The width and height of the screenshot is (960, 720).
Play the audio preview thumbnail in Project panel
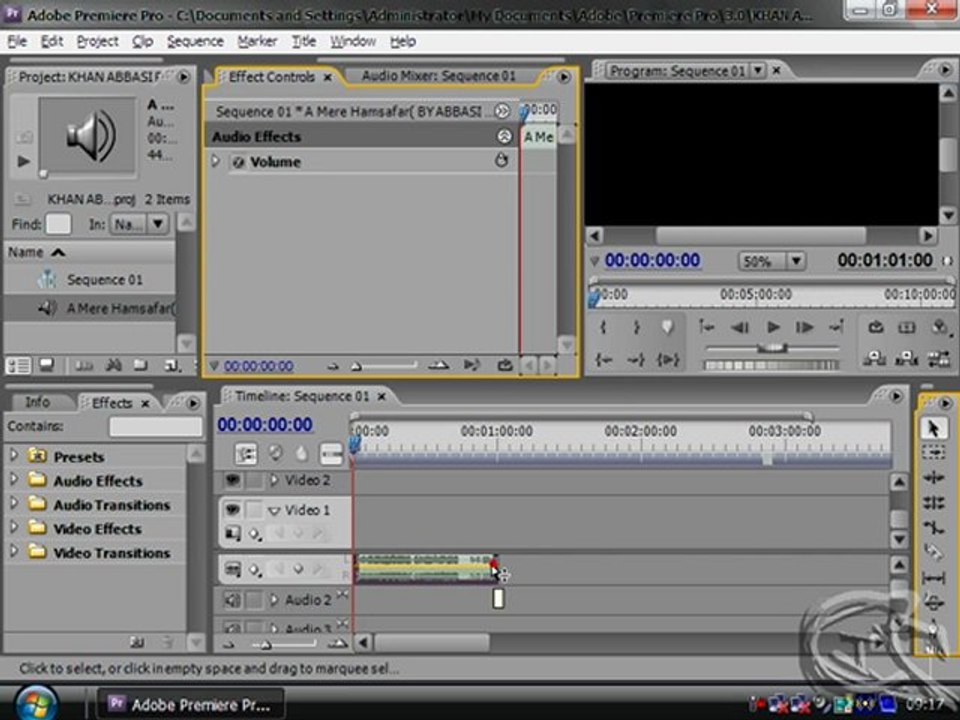click(24, 161)
